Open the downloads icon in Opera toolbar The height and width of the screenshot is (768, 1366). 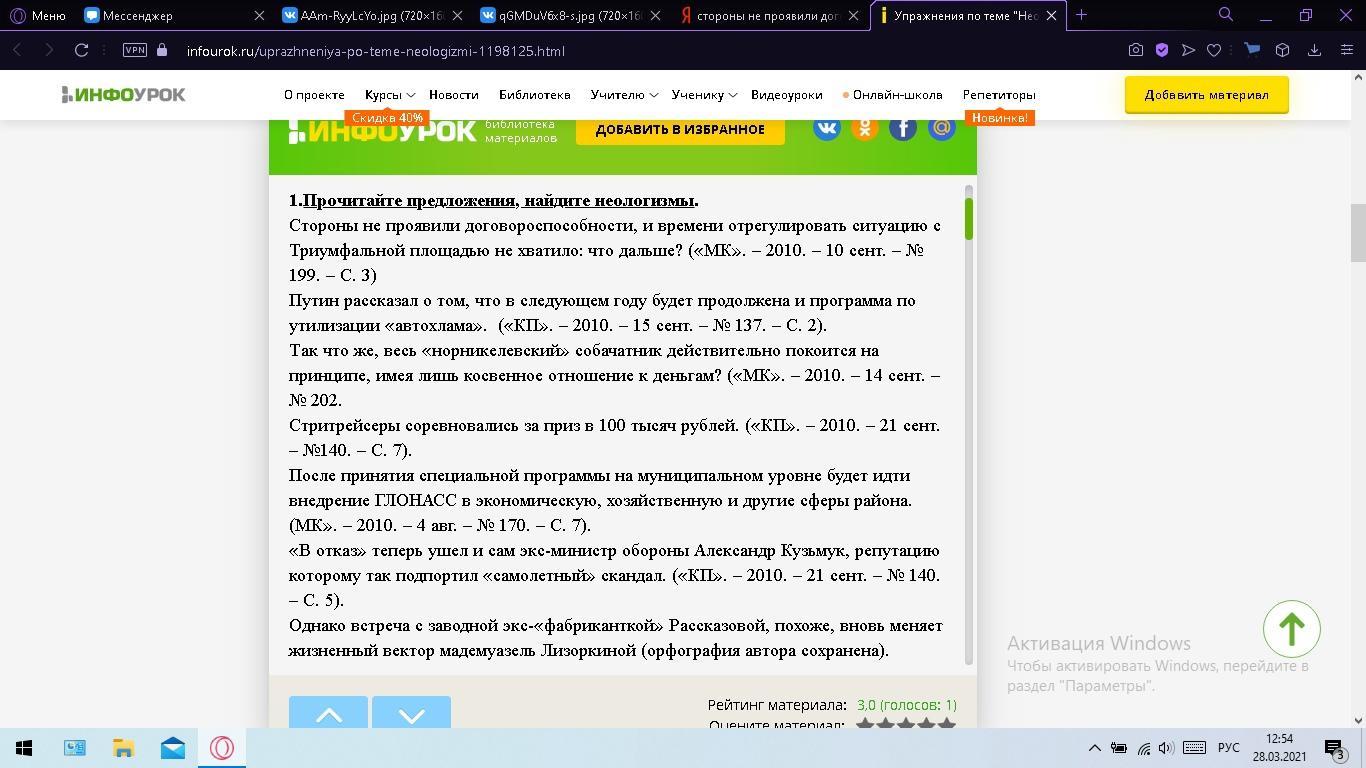(x=1315, y=50)
